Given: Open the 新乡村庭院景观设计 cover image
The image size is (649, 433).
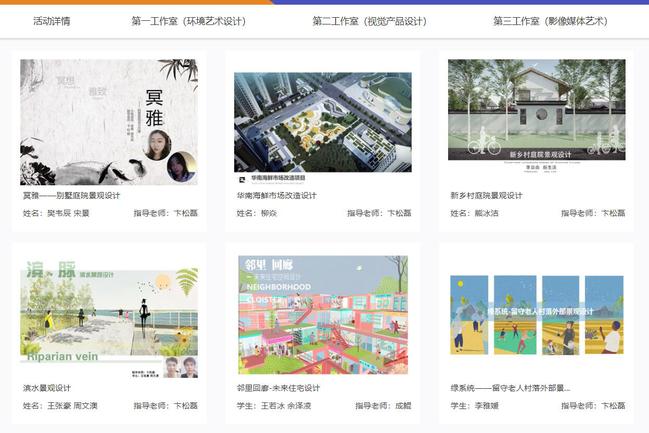Looking at the screenshot, I should pyautogui.click(x=536, y=109).
